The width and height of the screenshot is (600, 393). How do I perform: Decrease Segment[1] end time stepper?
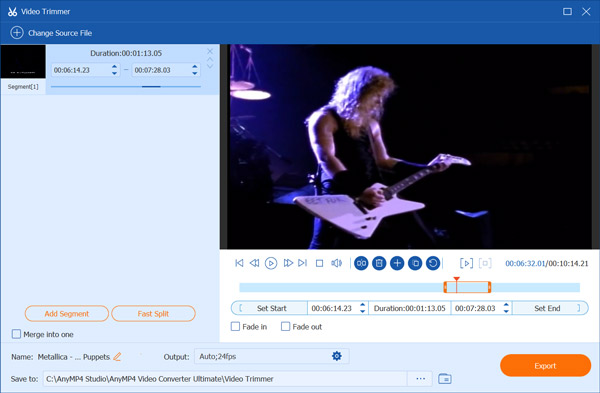coord(195,73)
